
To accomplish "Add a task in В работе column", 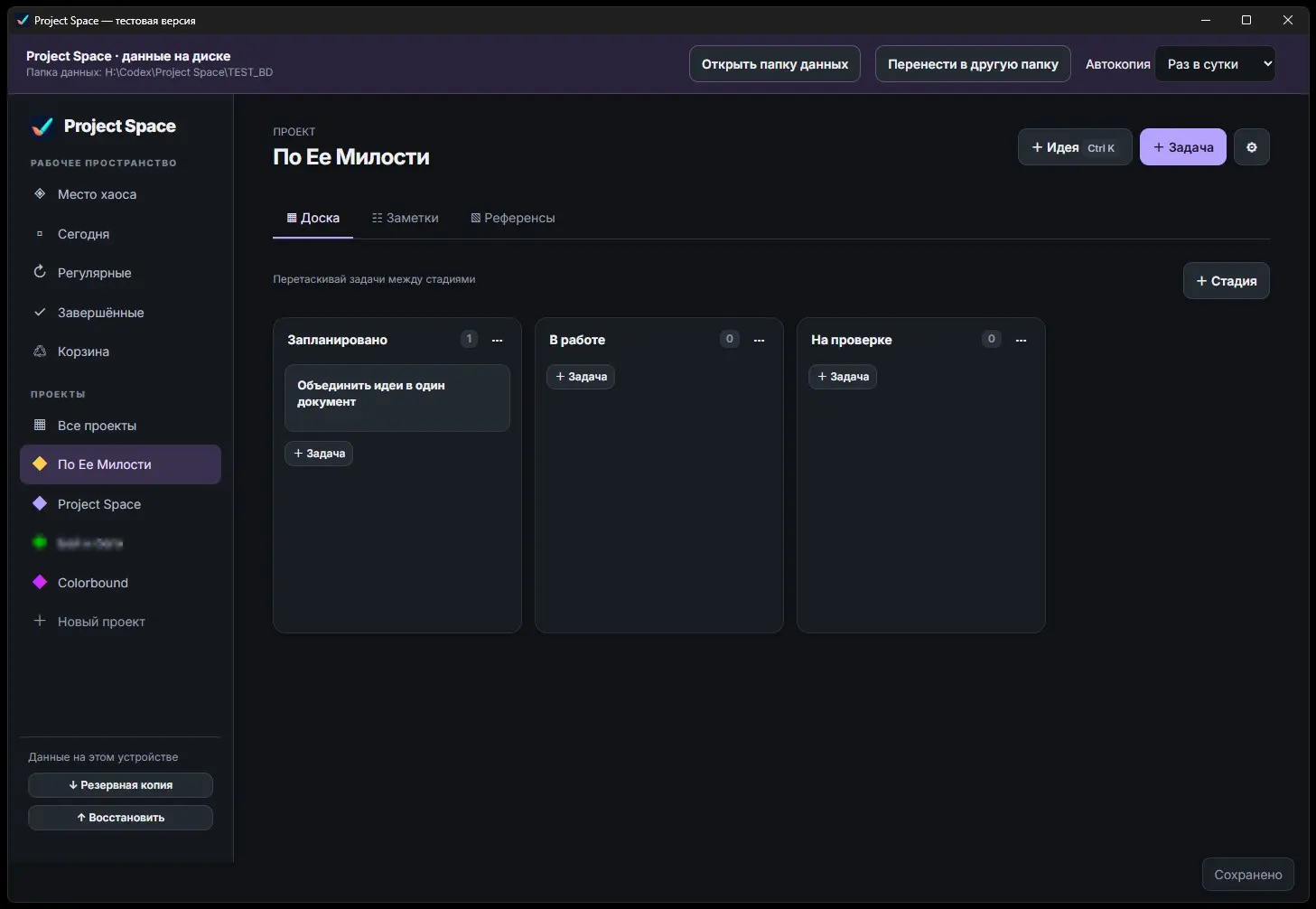I will coord(581,377).
